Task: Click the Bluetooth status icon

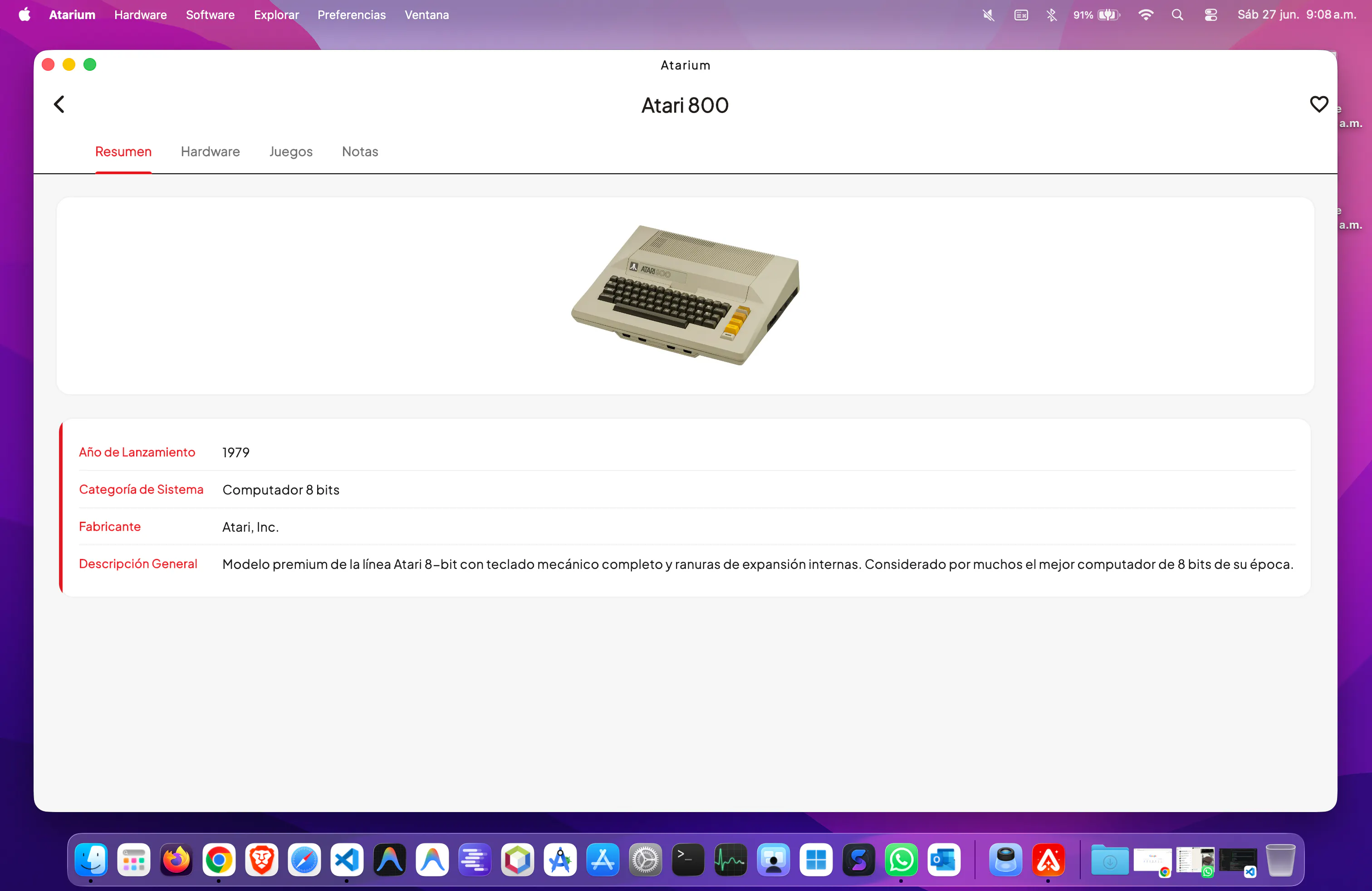Action: pyautogui.click(x=1052, y=15)
